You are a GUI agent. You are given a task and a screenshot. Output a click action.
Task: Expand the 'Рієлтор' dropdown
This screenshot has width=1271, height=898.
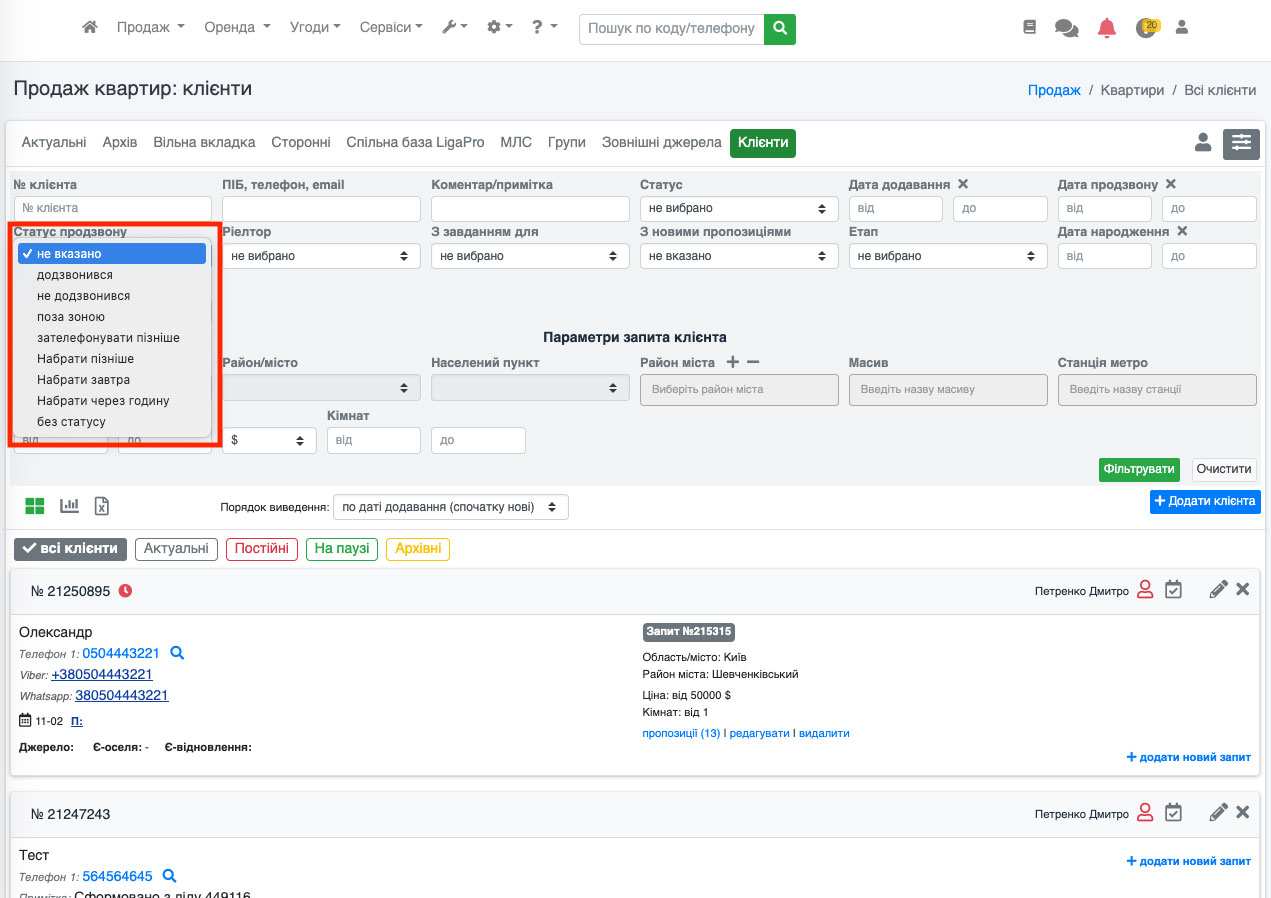tap(320, 256)
